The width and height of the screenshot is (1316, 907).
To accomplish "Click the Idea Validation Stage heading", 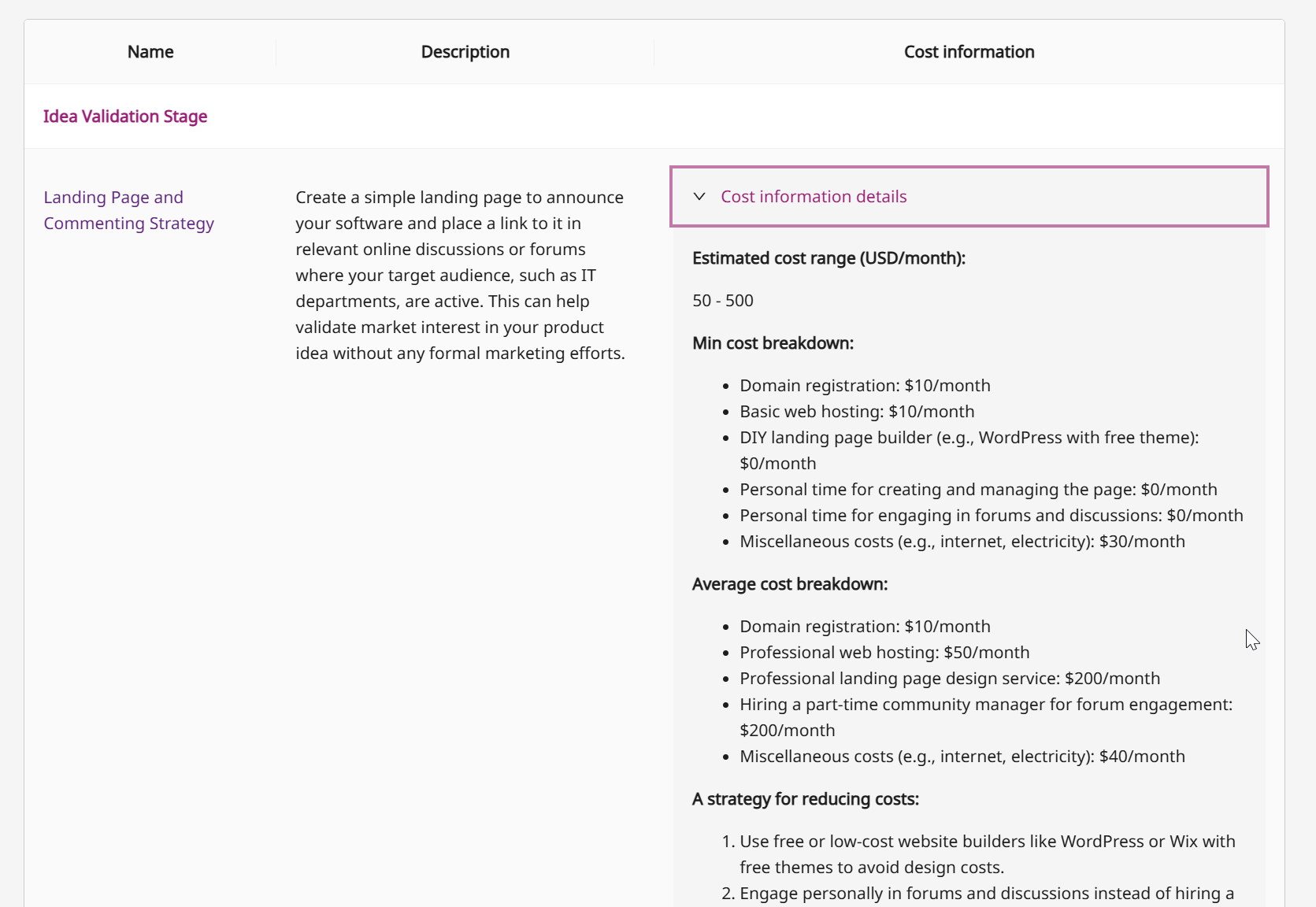I will pyautogui.click(x=125, y=117).
